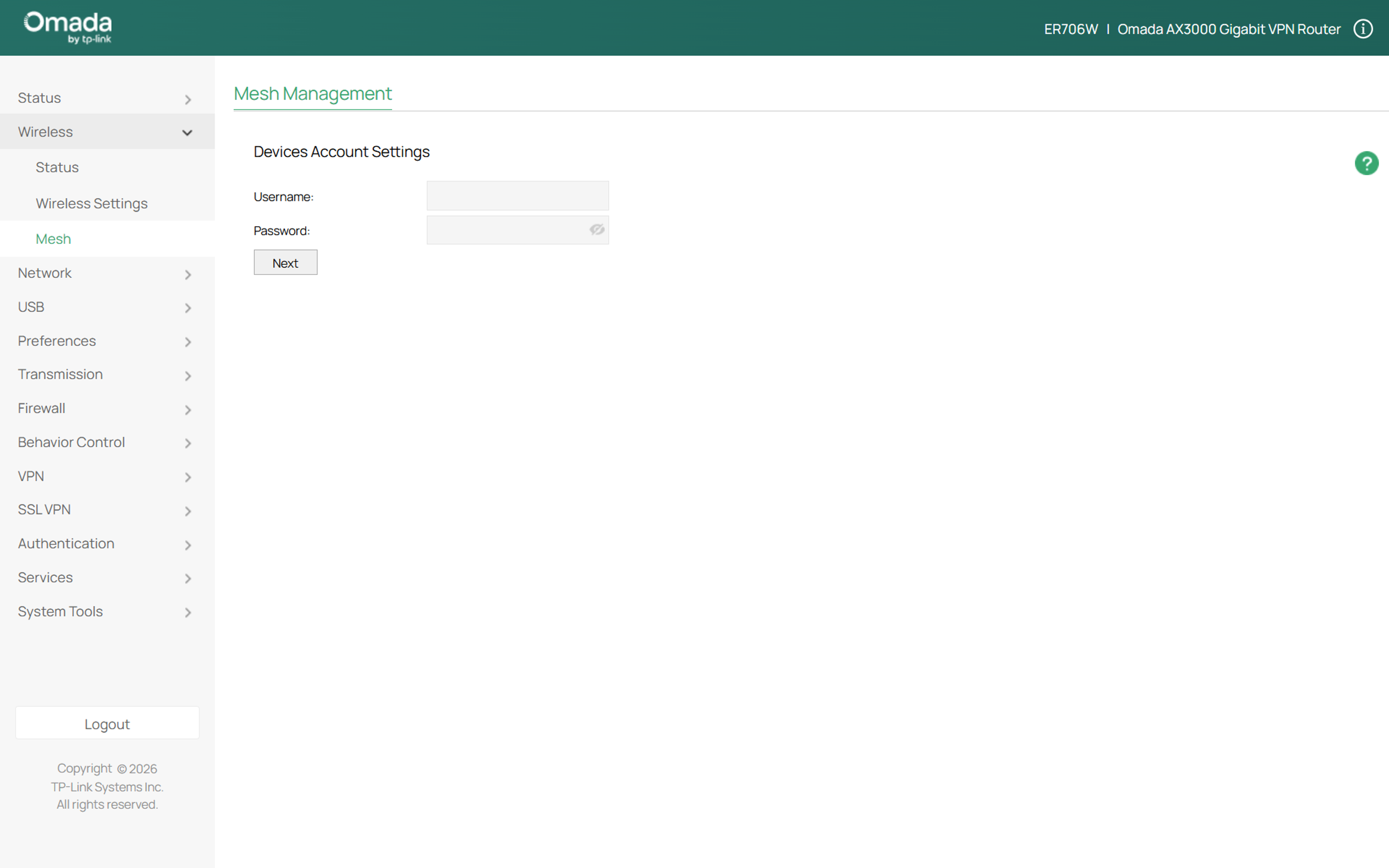The width and height of the screenshot is (1389, 868).
Task: Expand the Preferences menu chevron
Action: tap(188, 342)
